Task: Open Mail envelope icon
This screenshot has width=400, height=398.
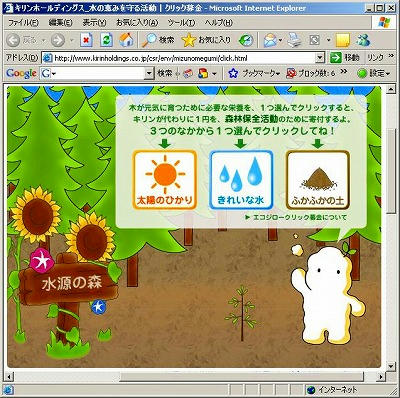Action: point(270,41)
